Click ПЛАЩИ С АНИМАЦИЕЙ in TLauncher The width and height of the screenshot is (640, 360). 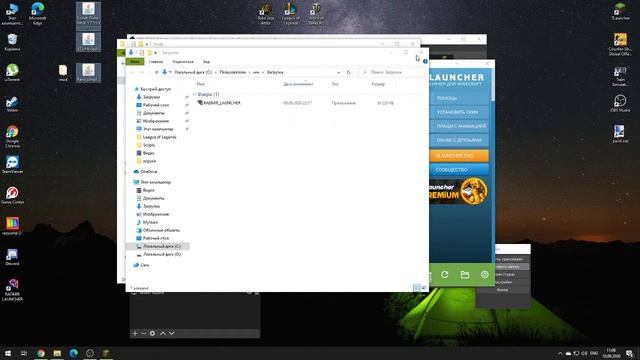pos(459,126)
